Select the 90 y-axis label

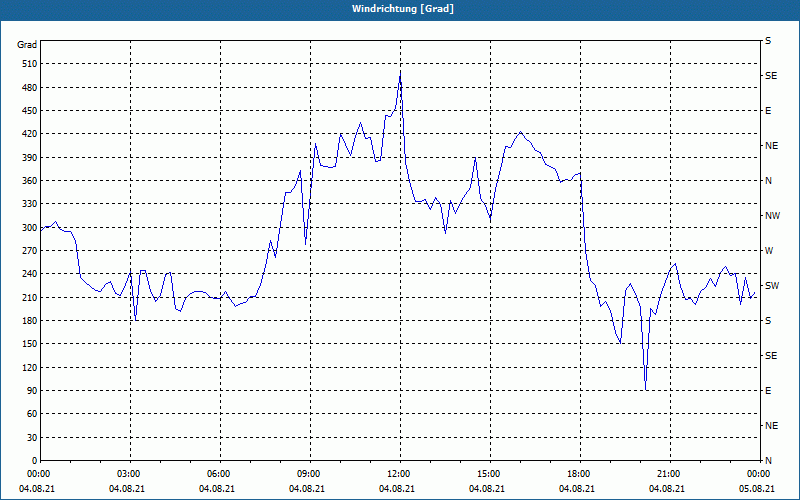pyautogui.click(x=32, y=391)
